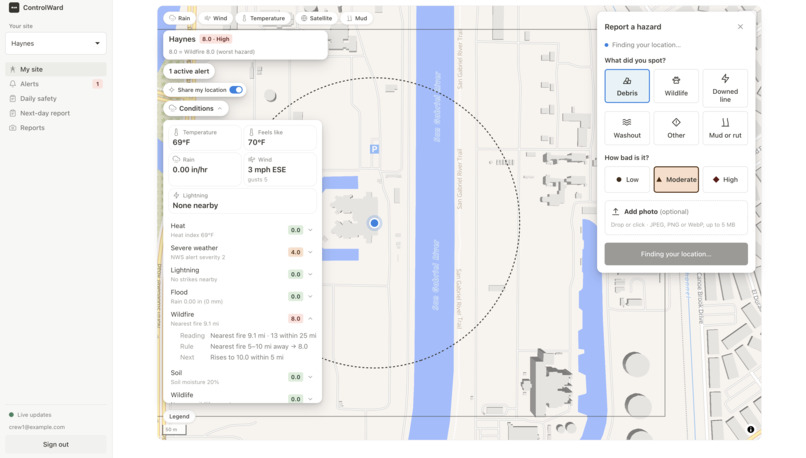Click the parking P icon on map
The height and width of the screenshot is (458, 806).
point(374,149)
